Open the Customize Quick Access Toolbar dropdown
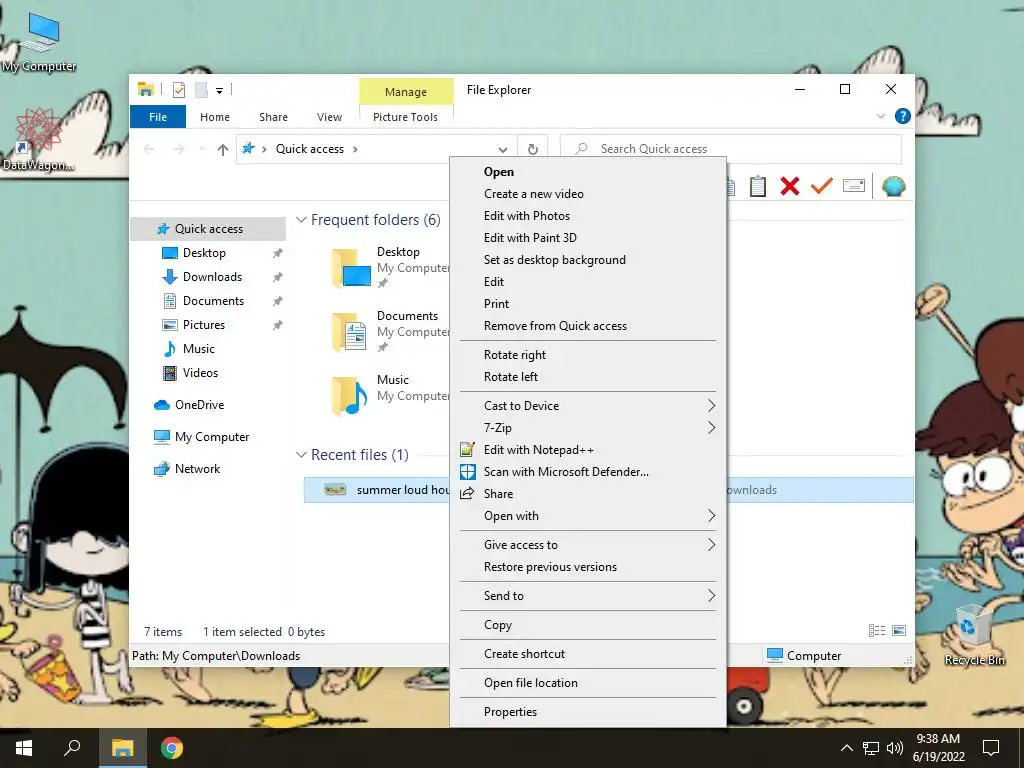The image size is (1024, 768). 219,91
